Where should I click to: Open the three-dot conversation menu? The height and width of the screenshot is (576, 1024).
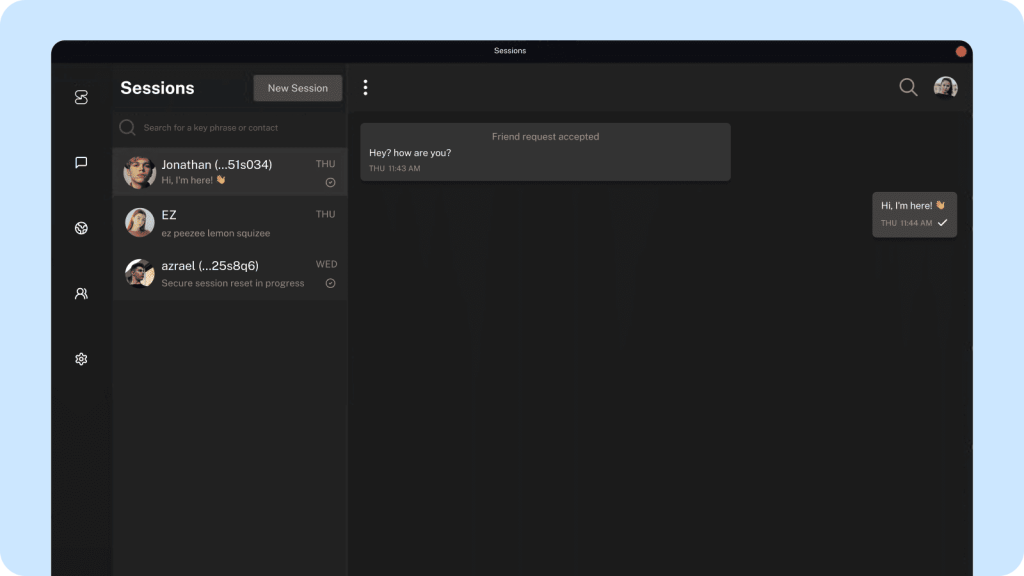(365, 88)
